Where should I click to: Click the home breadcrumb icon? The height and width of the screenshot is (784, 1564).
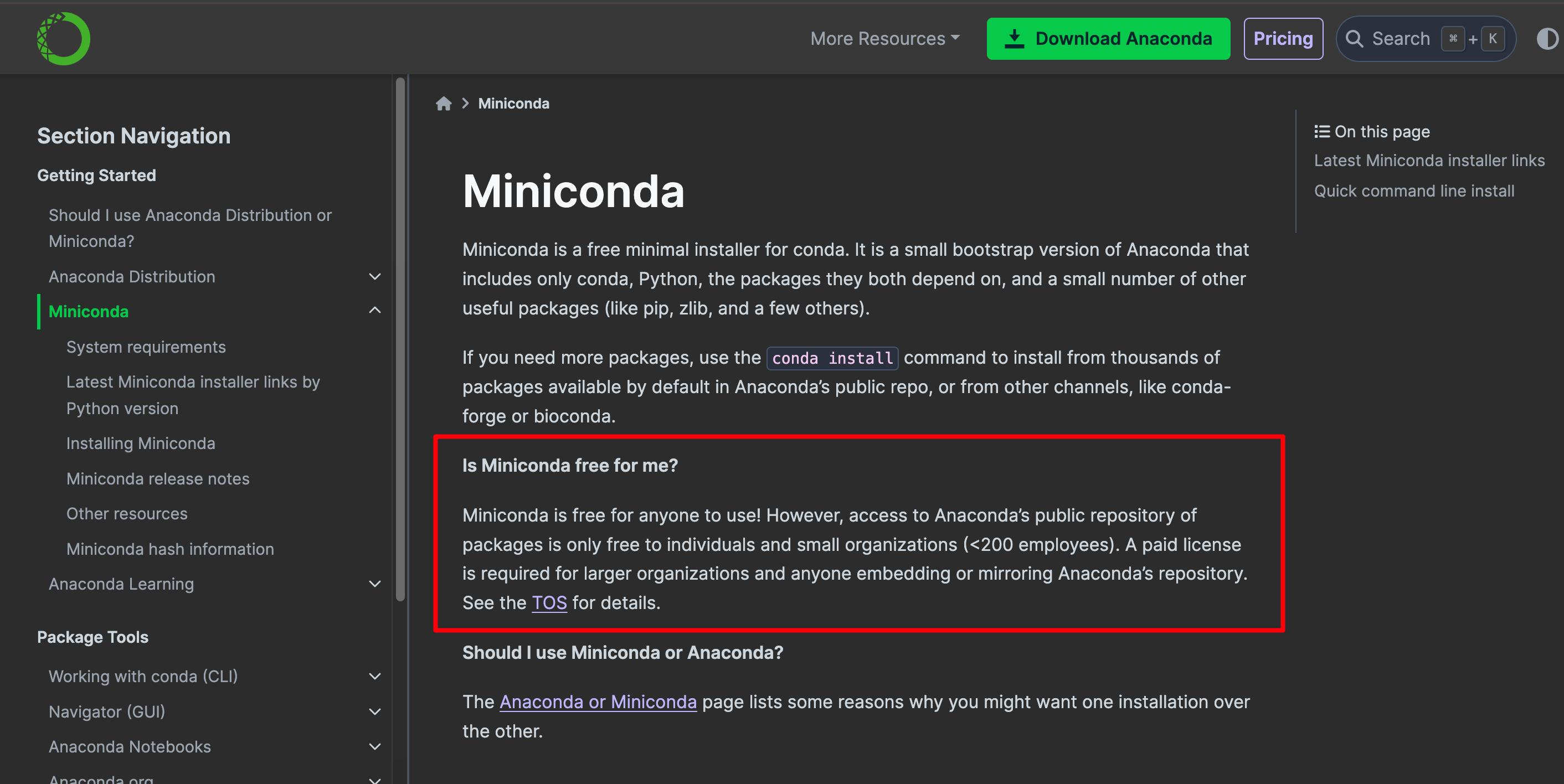443,104
